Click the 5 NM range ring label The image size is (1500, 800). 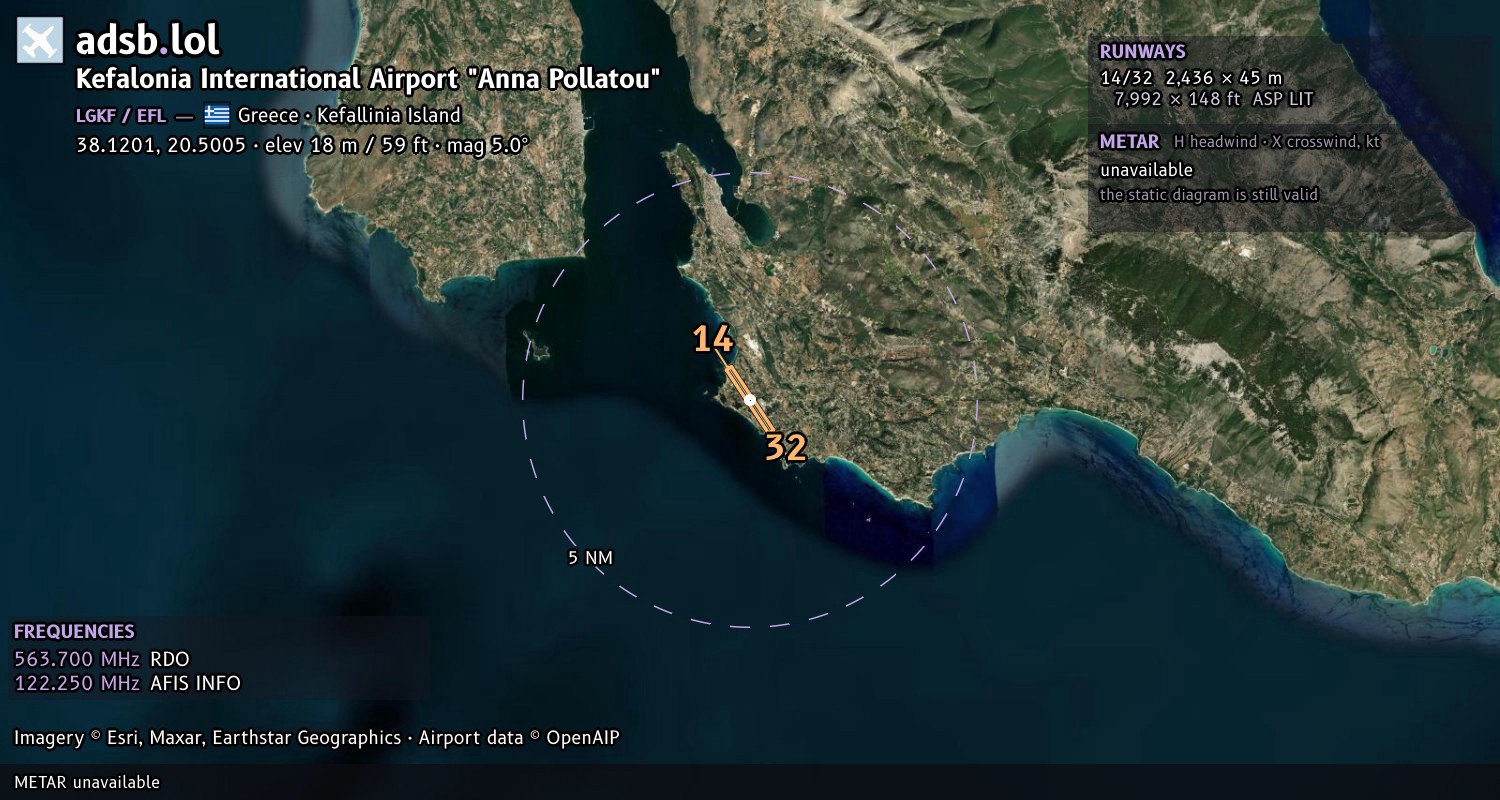pyautogui.click(x=590, y=558)
